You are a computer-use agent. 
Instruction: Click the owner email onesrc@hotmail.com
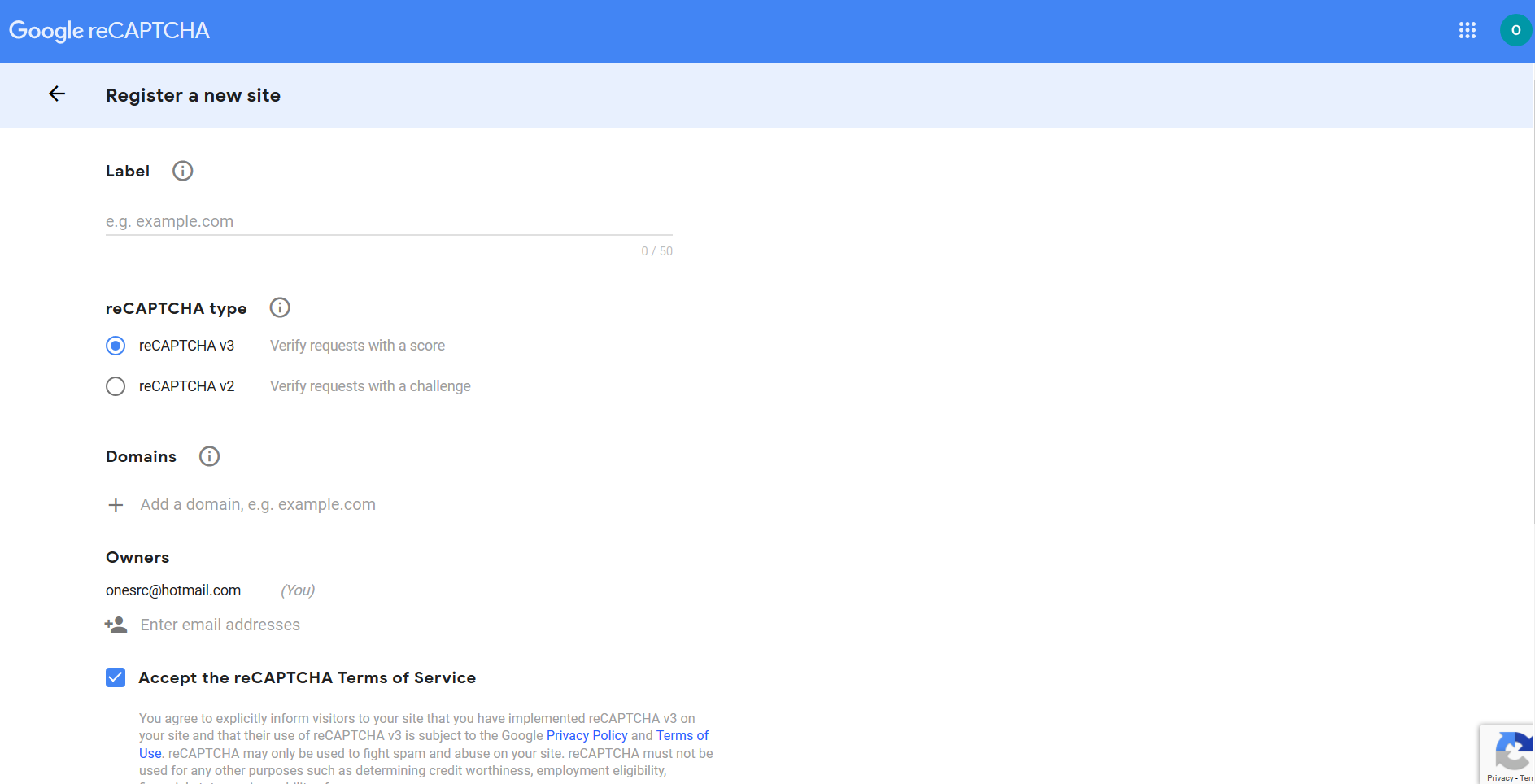point(173,590)
